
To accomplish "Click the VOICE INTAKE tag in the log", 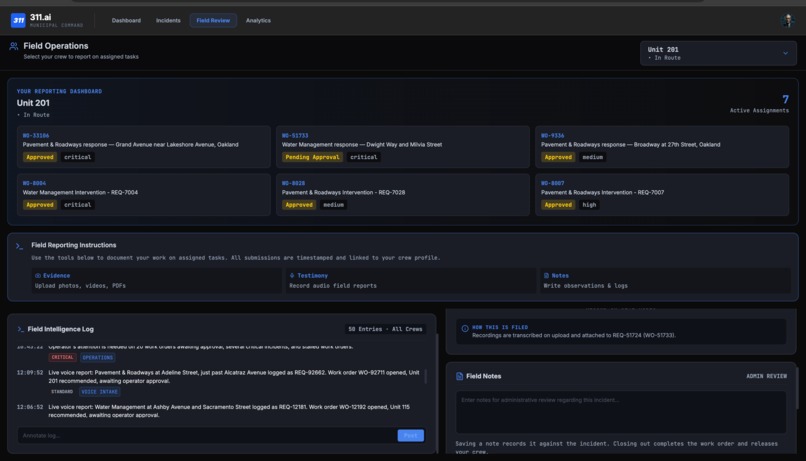I will (100, 392).
